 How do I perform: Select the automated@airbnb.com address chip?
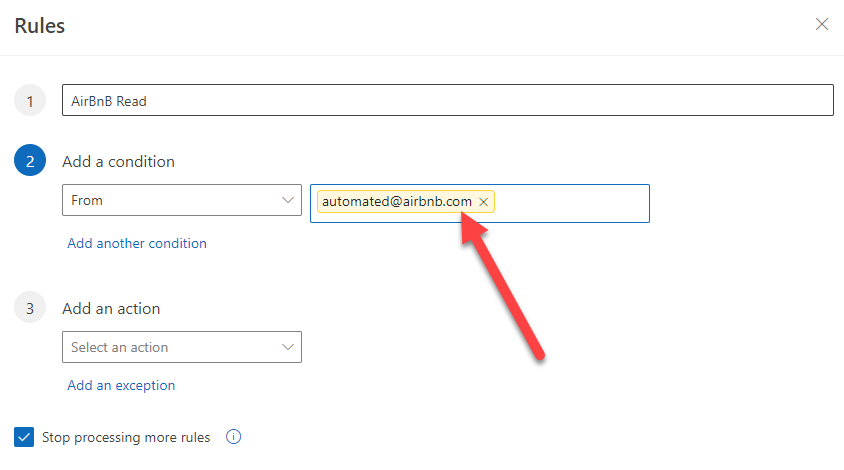[397, 202]
